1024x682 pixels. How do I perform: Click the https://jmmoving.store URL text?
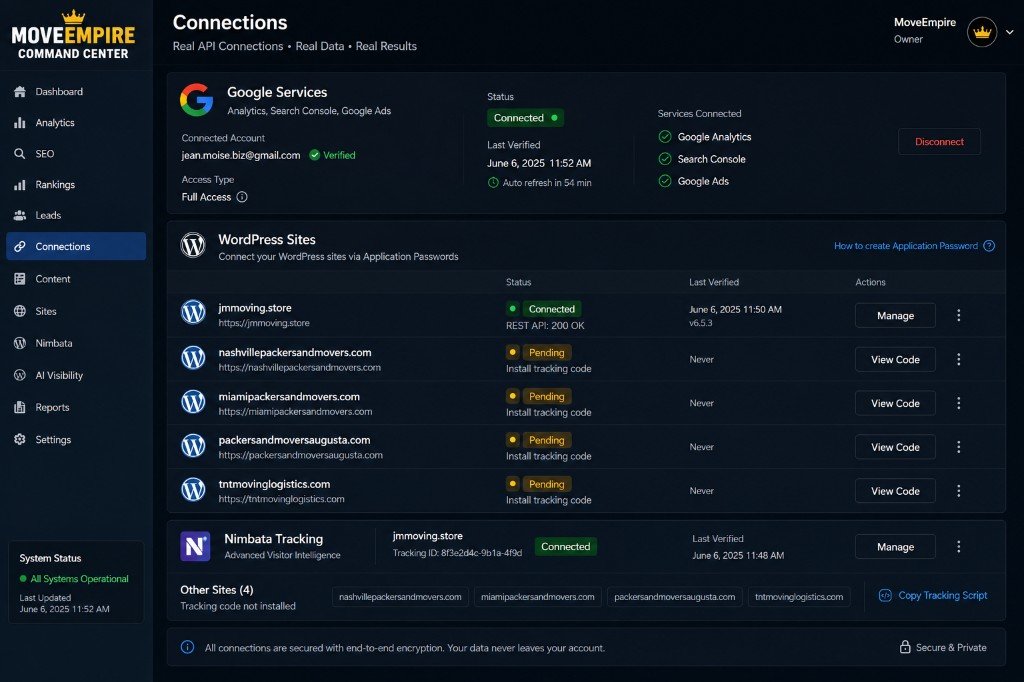264,323
